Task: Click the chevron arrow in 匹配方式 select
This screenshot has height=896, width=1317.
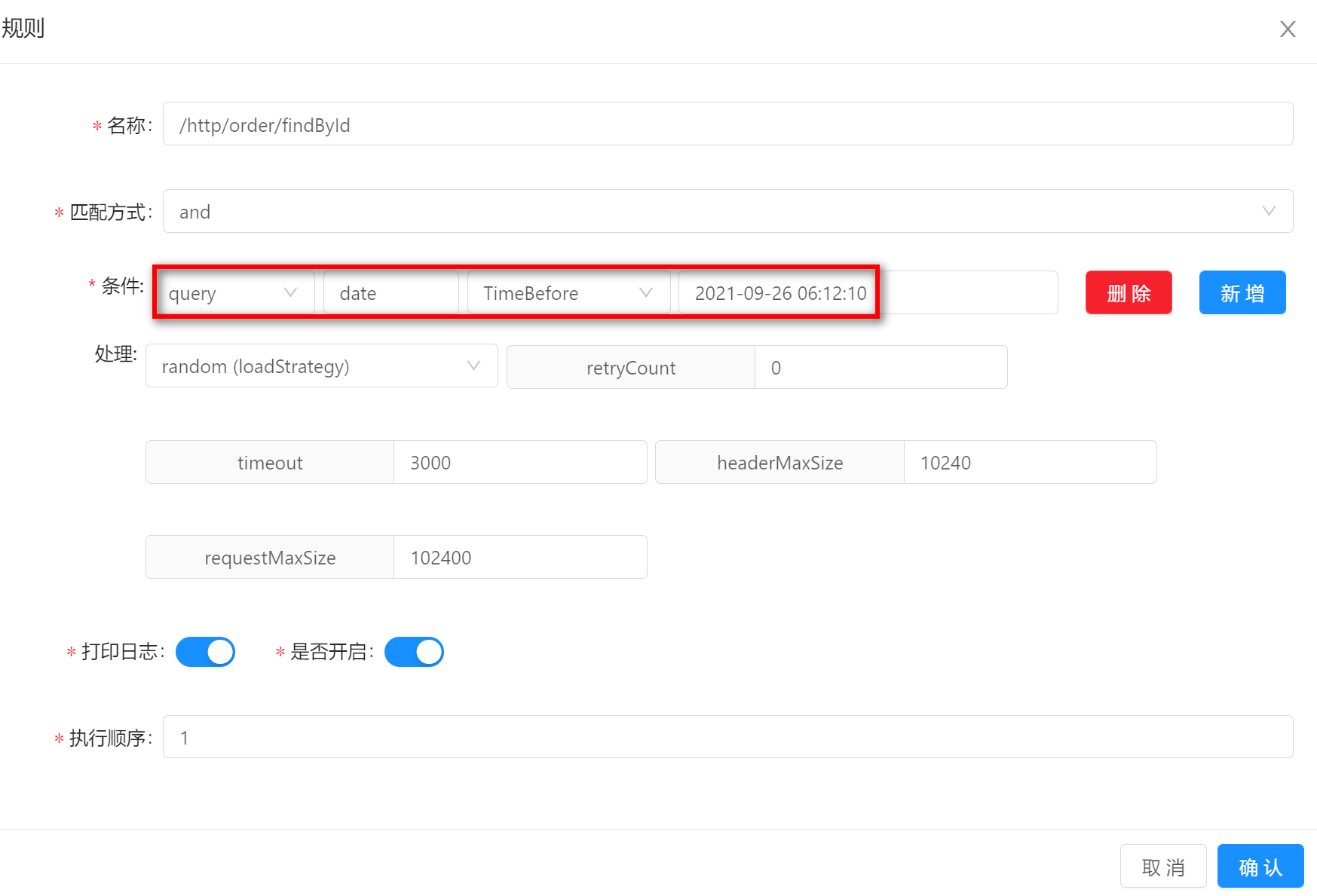Action: [1269, 212]
